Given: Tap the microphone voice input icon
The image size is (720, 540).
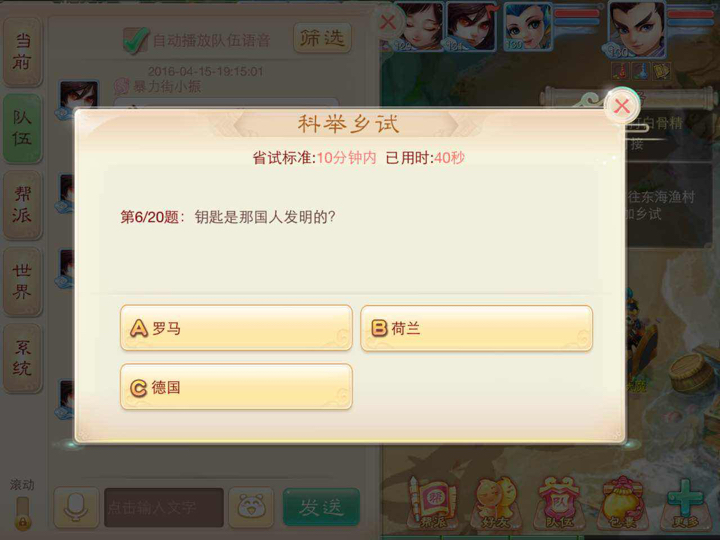Looking at the screenshot, I should tap(76, 507).
